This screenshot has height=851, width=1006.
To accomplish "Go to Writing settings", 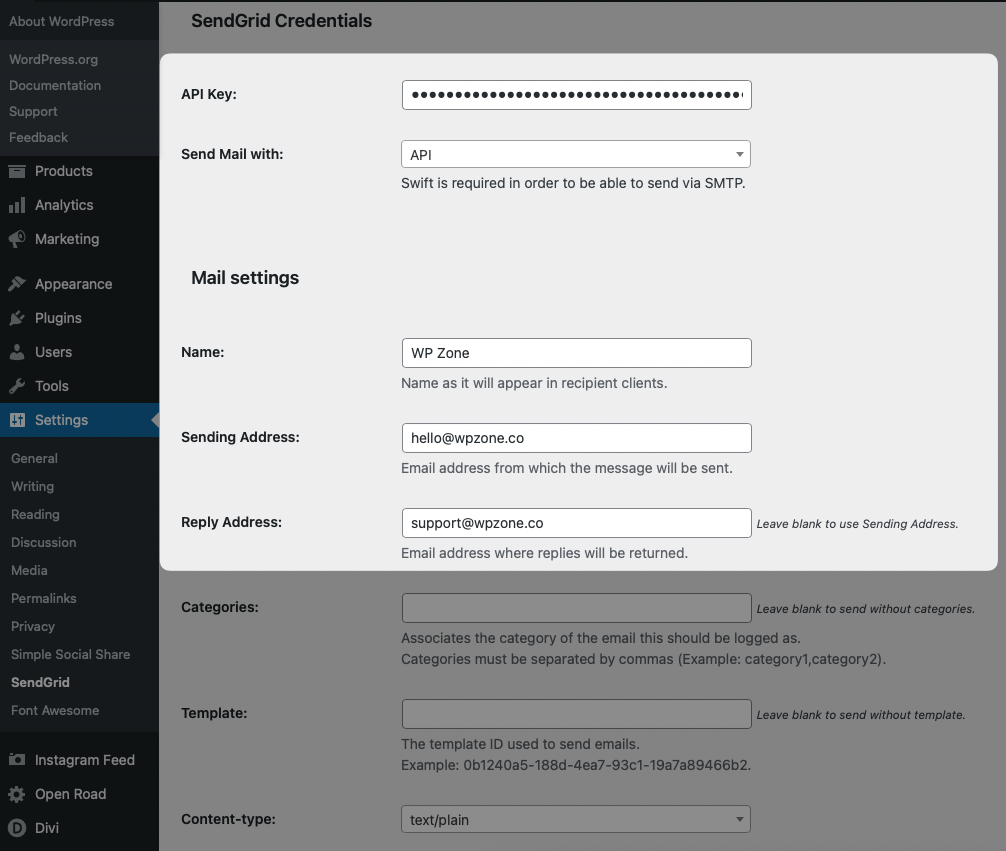I will click(x=33, y=486).
